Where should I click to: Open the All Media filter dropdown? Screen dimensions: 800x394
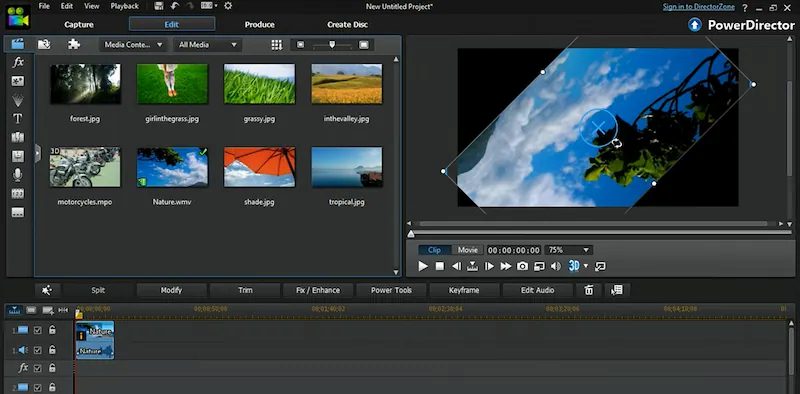(208, 45)
